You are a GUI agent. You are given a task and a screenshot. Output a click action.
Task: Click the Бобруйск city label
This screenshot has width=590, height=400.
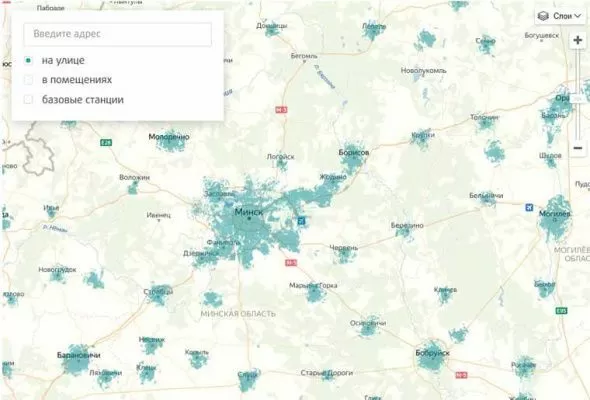point(432,353)
